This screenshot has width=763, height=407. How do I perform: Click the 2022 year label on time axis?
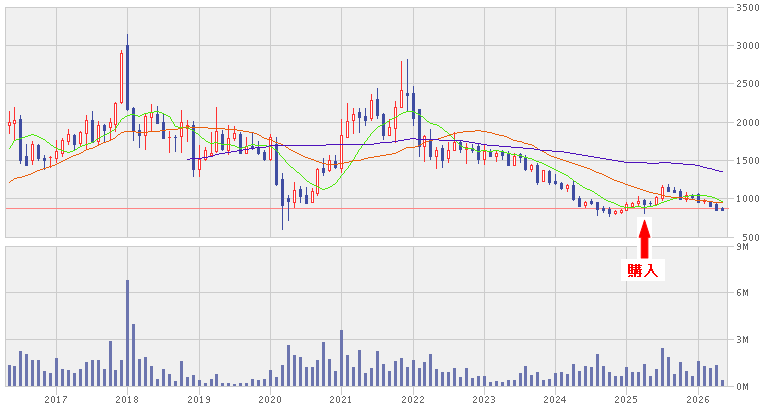413,400
